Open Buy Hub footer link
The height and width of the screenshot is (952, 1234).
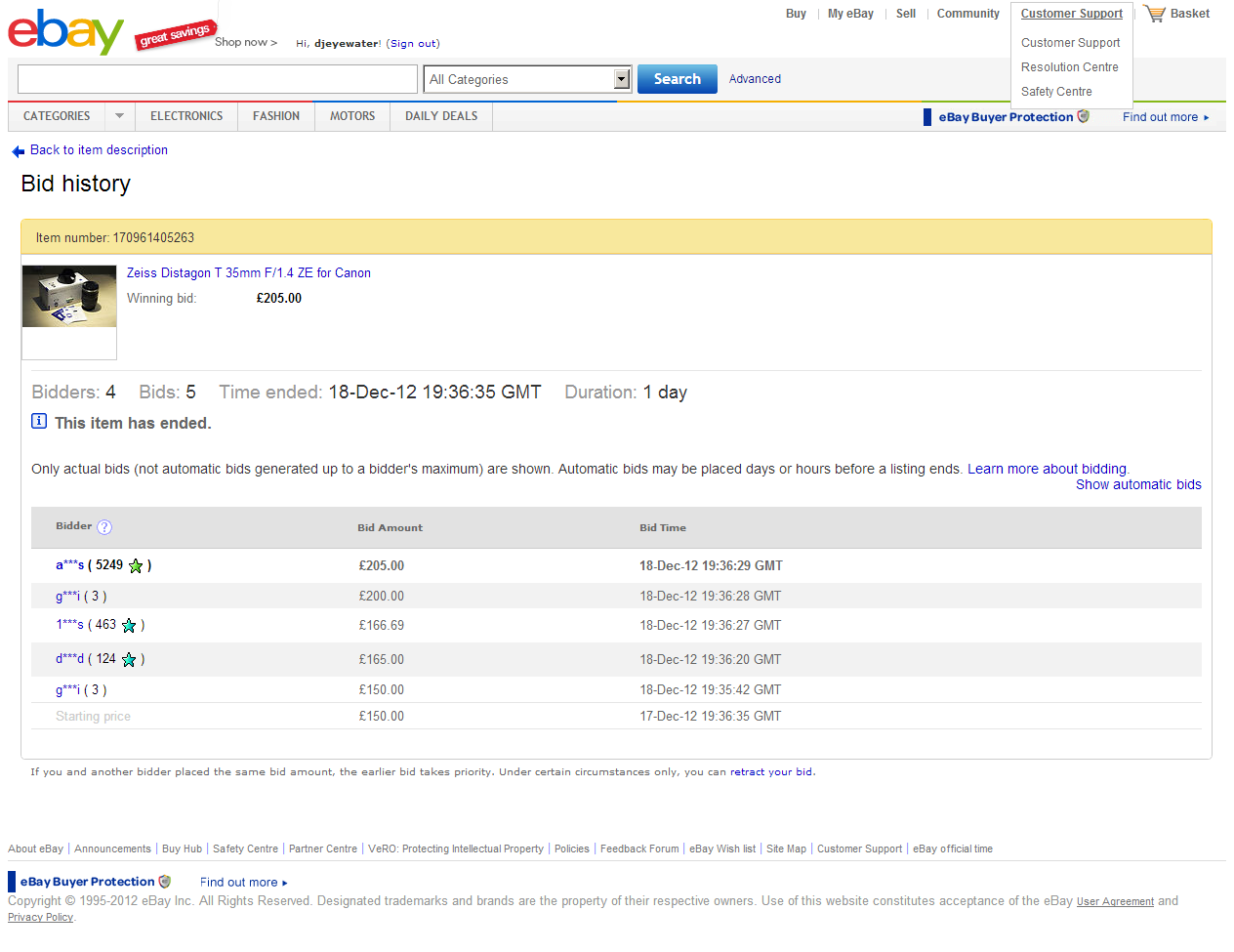182,849
